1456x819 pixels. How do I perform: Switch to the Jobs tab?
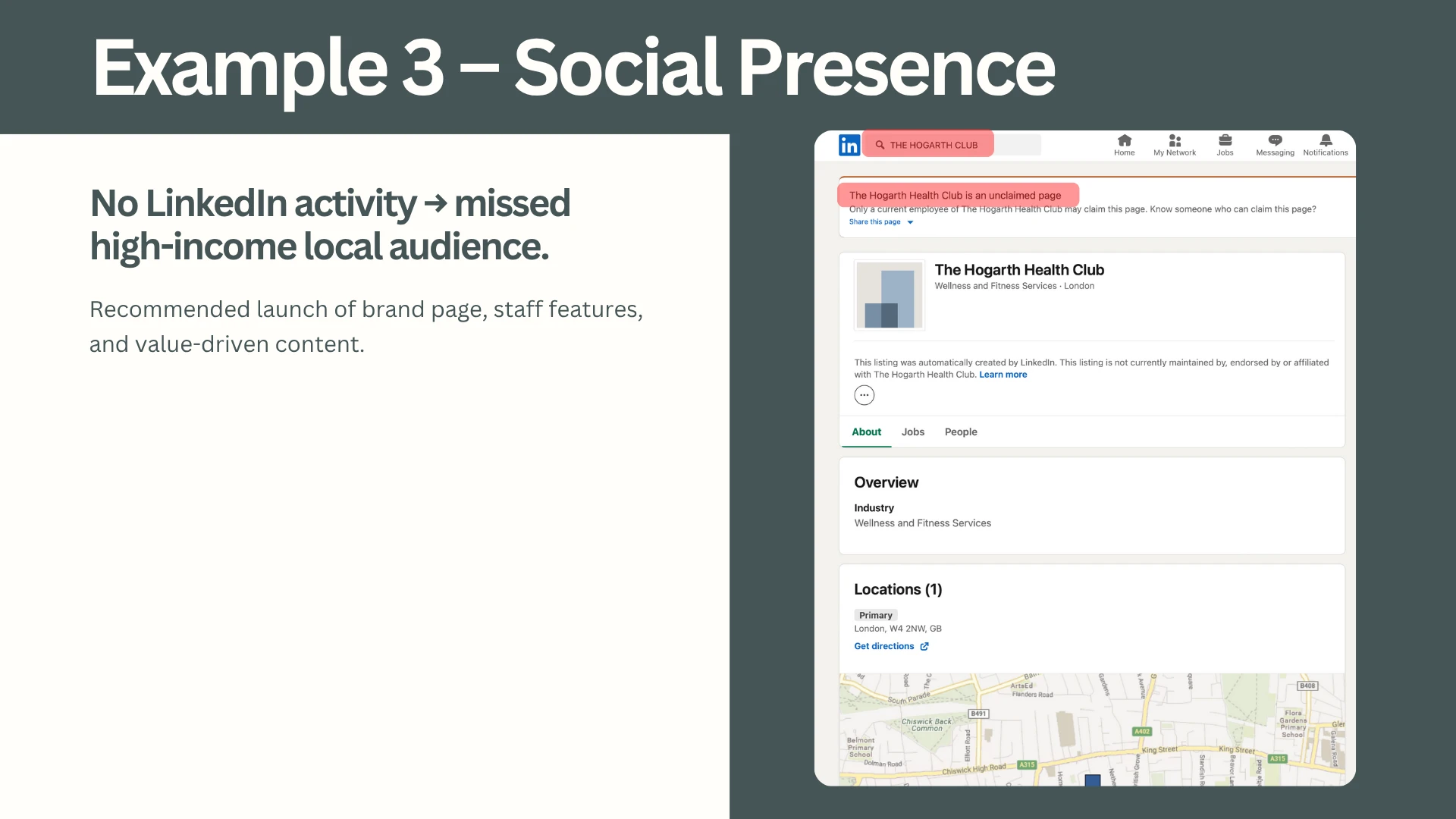point(912,432)
